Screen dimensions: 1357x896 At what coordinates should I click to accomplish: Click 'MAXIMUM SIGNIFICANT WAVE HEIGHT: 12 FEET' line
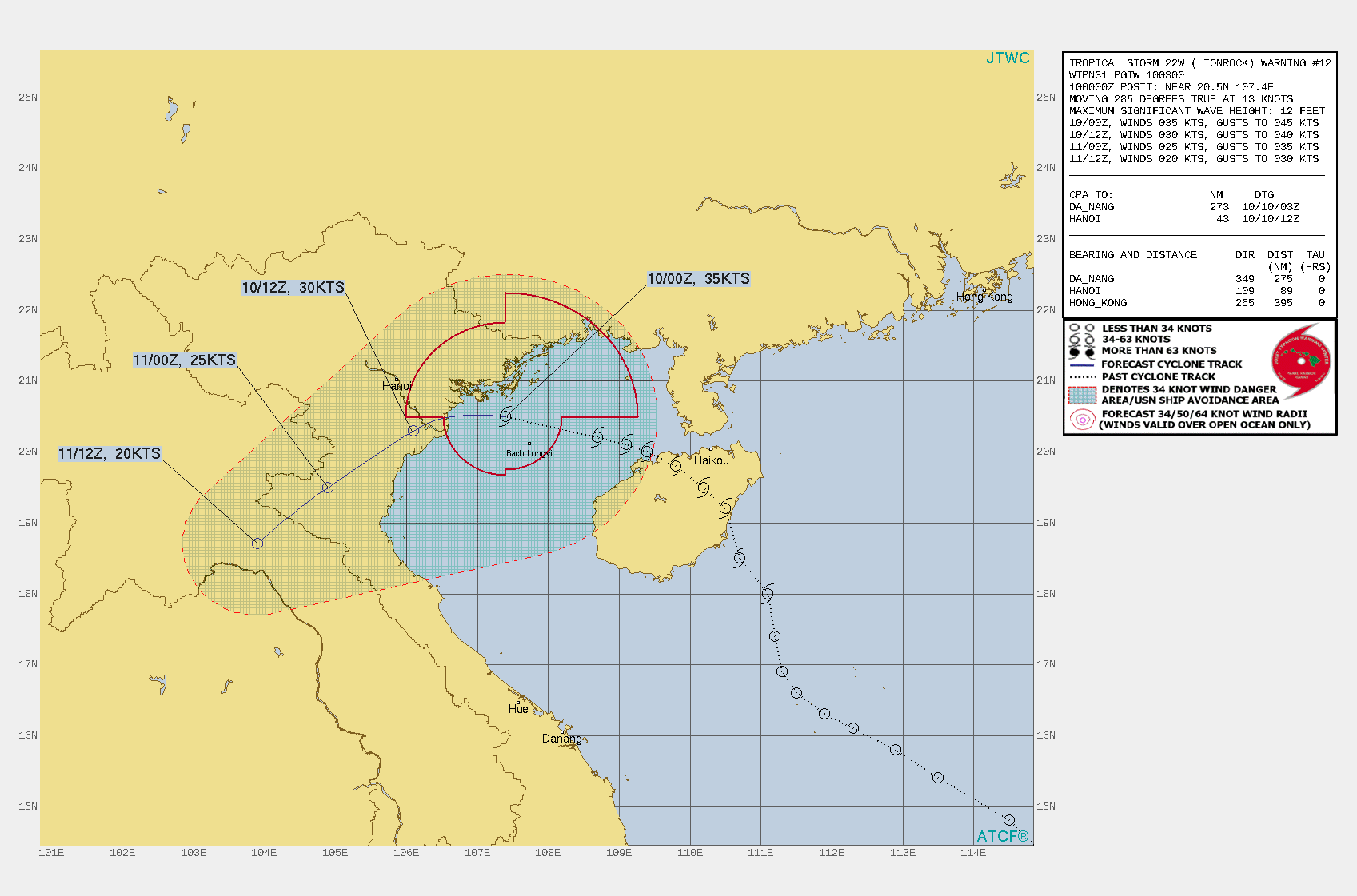(x=1197, y=111)
